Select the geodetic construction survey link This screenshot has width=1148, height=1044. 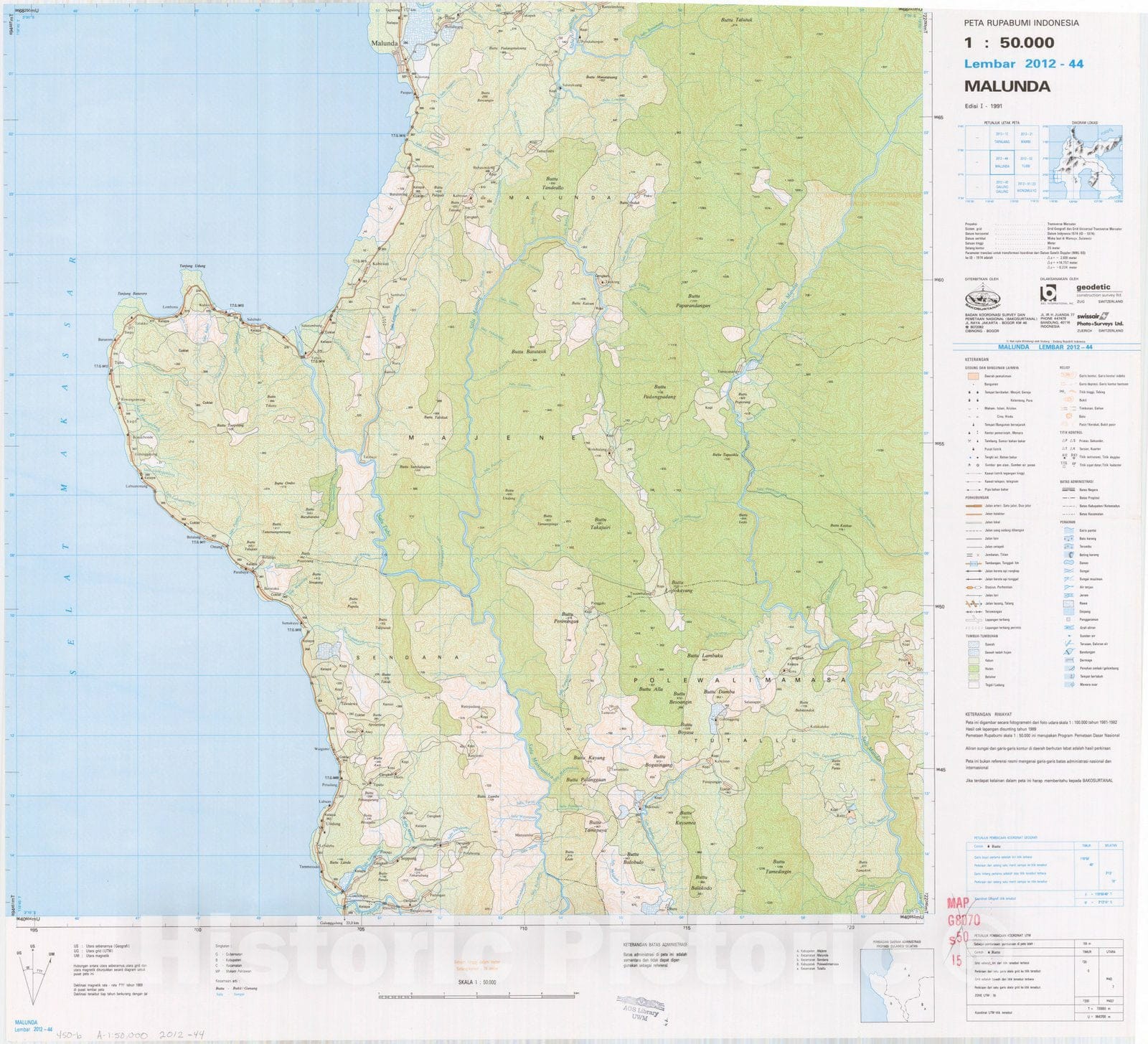(x=1093, y=289)
